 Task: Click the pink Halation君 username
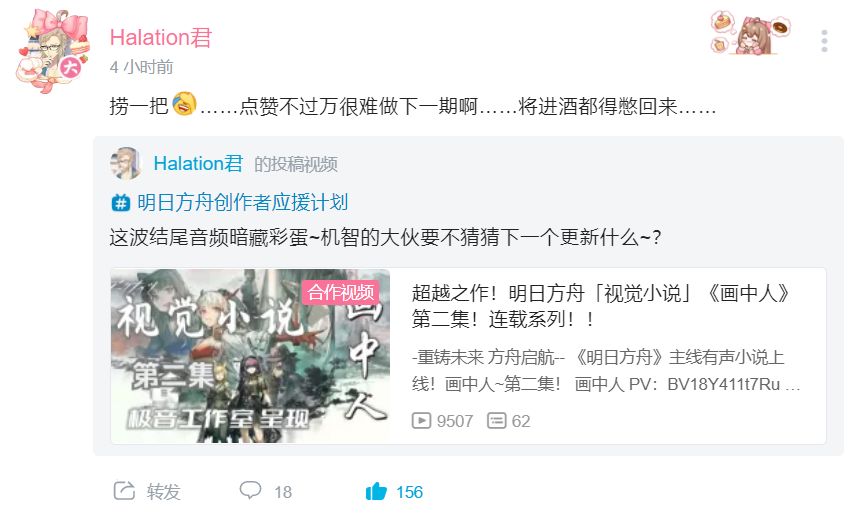[x=161, y=38]
